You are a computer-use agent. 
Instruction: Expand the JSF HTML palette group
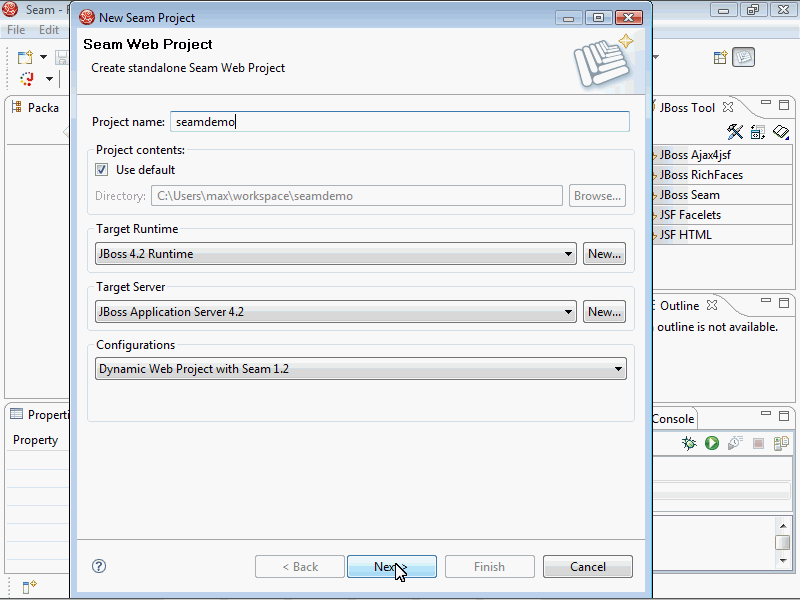coord(722,235)
